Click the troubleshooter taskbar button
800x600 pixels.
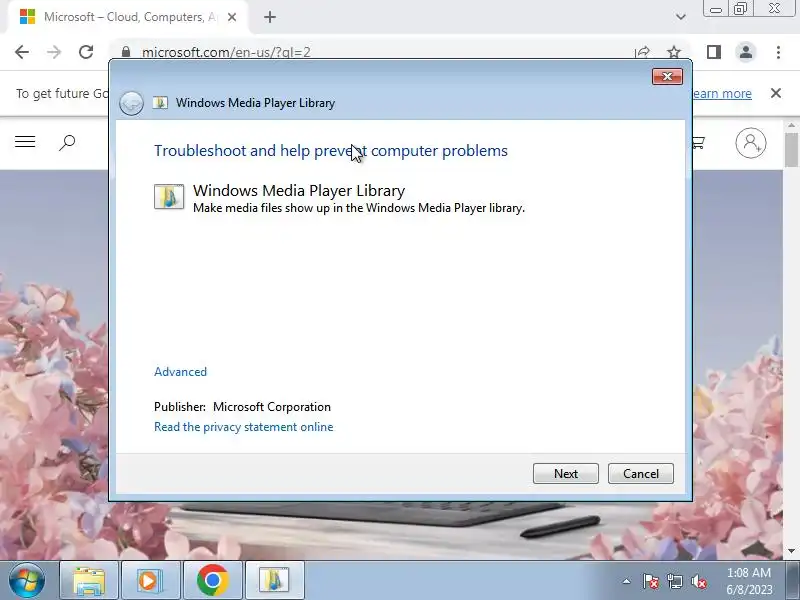click(274, 580)
